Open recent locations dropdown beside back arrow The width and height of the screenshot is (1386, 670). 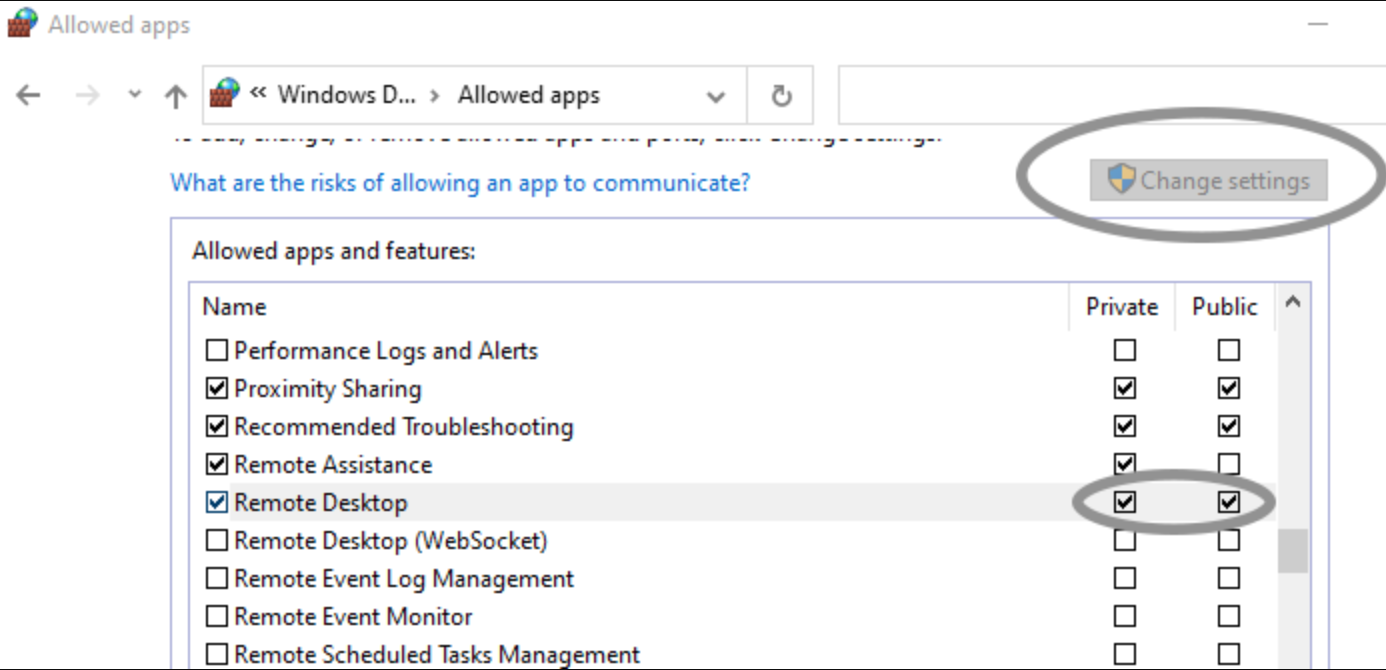click(x=133, y=94)
